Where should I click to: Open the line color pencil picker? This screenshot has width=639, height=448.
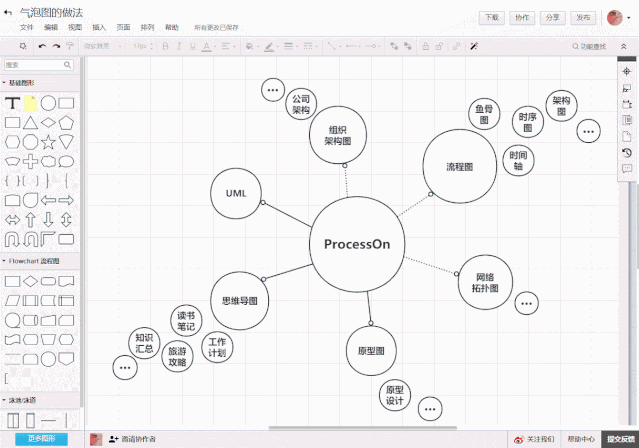(x=269, y=47)
